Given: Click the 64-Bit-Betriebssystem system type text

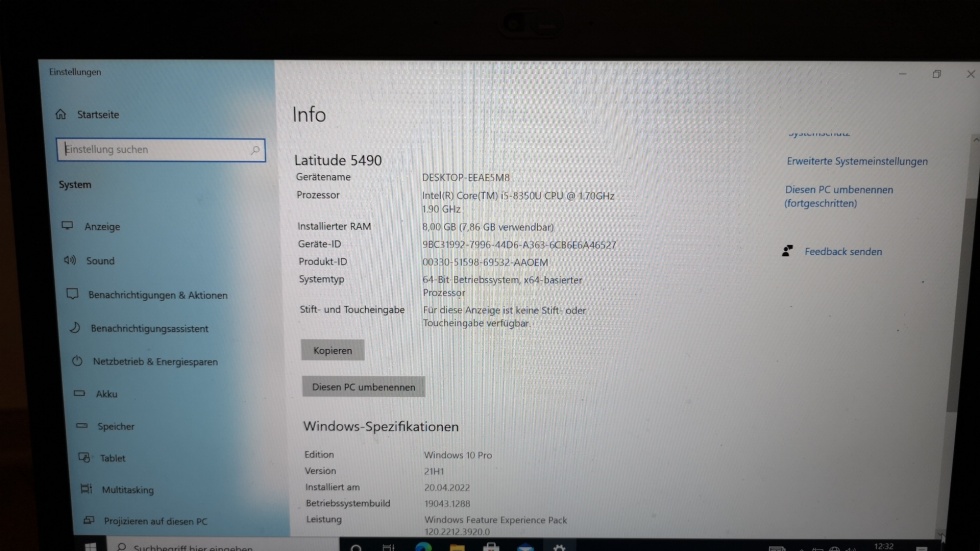Looking at the screenshot, I should point(502,286).
